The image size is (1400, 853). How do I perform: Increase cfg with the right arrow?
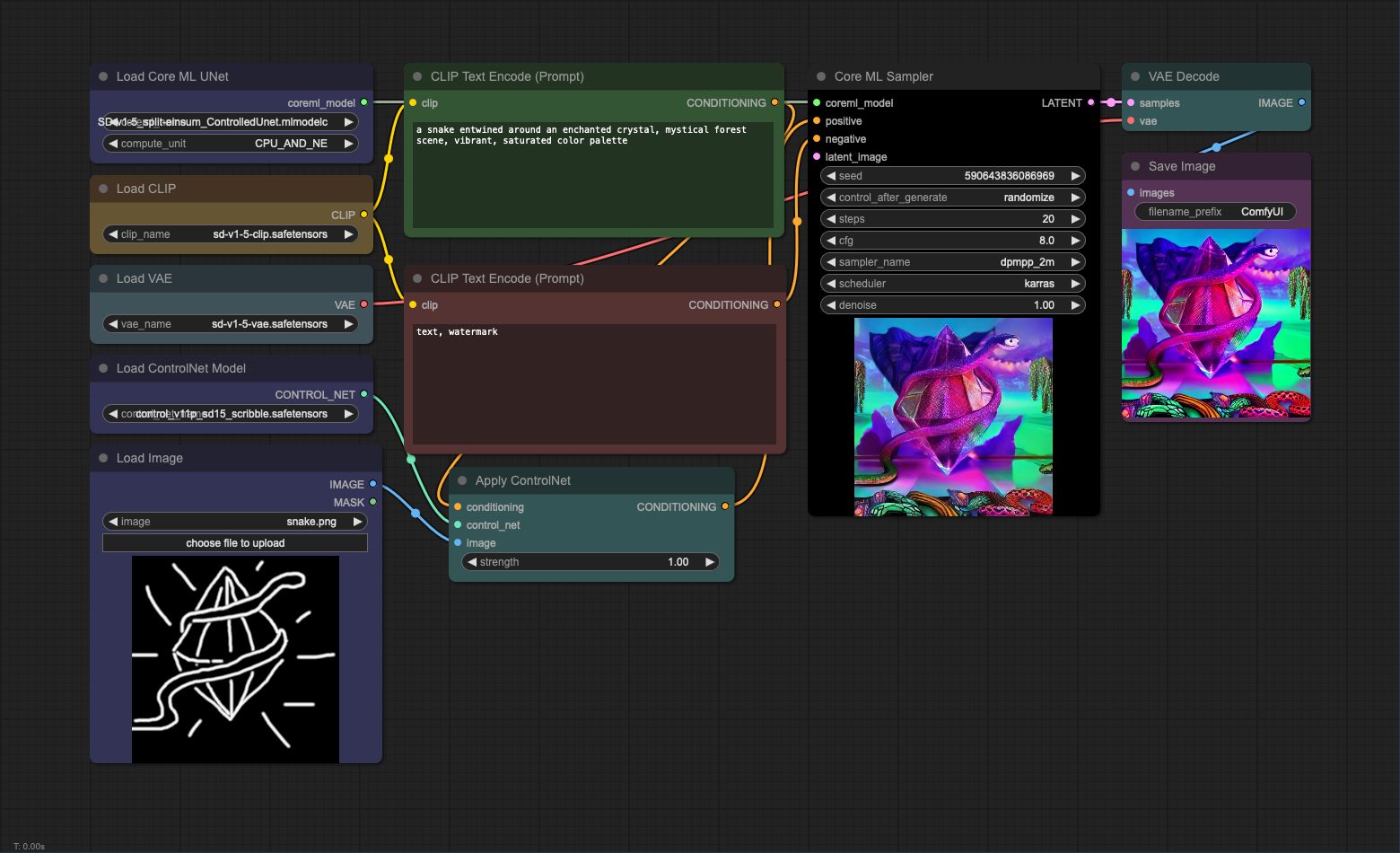coord(1076,241)
